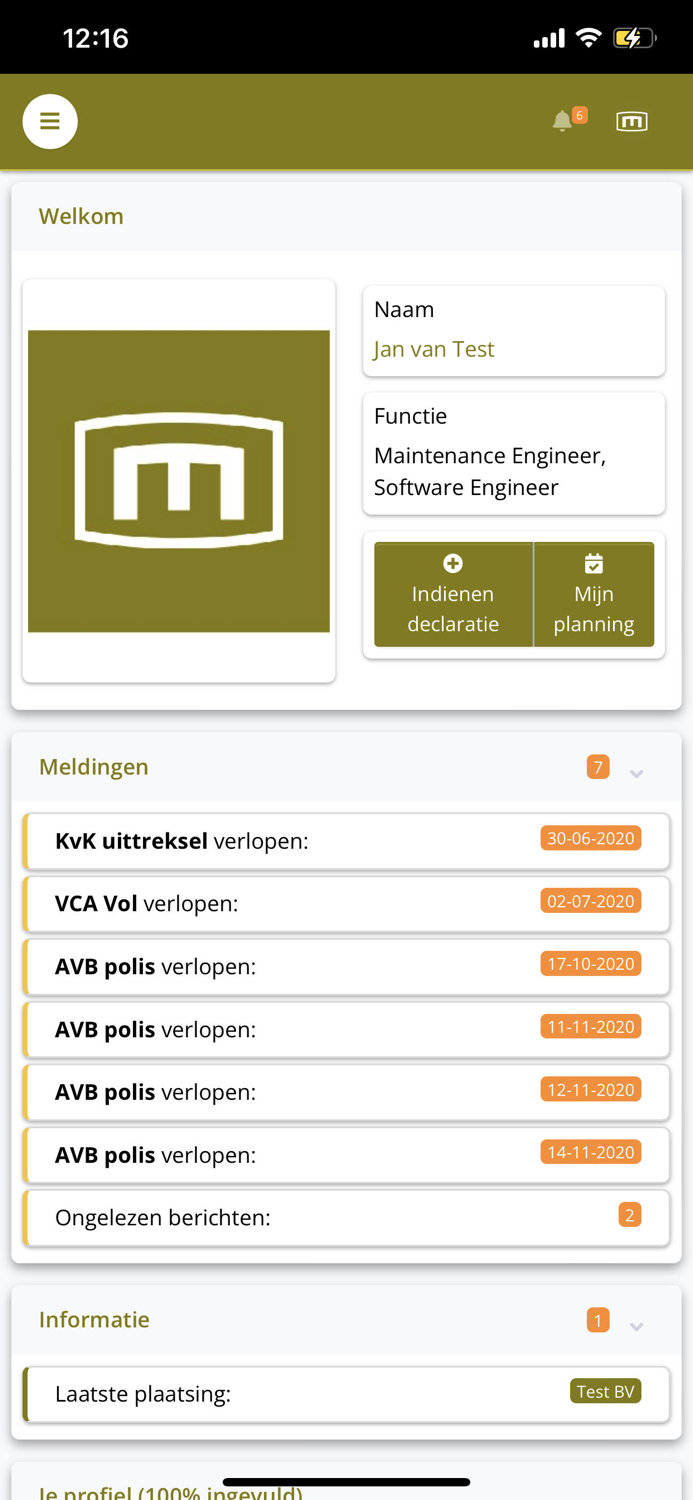Viewport: 693px width, 1500px height.
Task: Expand the Welkom section header
Action: (81, 215)
